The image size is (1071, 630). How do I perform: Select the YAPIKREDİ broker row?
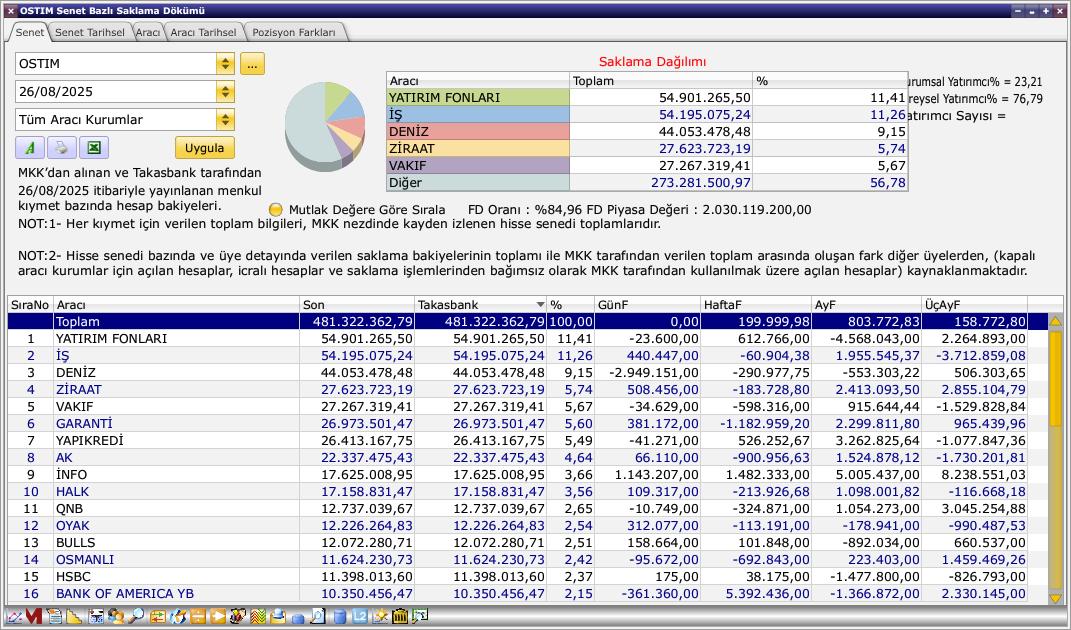527,441
